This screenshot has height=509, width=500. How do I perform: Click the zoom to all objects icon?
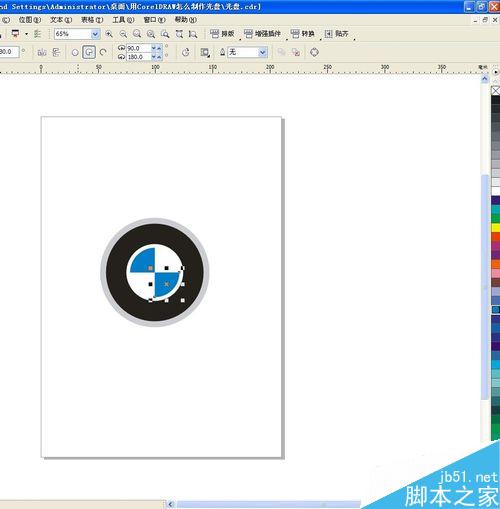[x=151, y=34]
